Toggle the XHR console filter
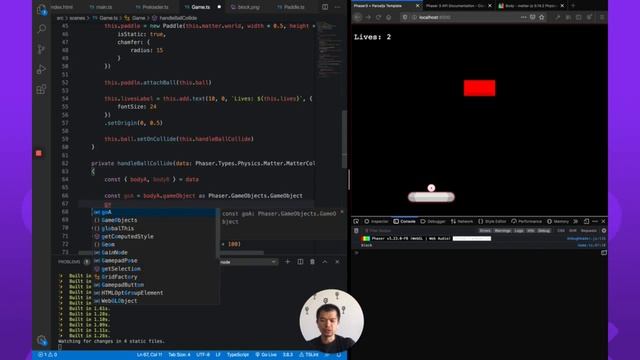640x360 pixels. tap(573, 231)
